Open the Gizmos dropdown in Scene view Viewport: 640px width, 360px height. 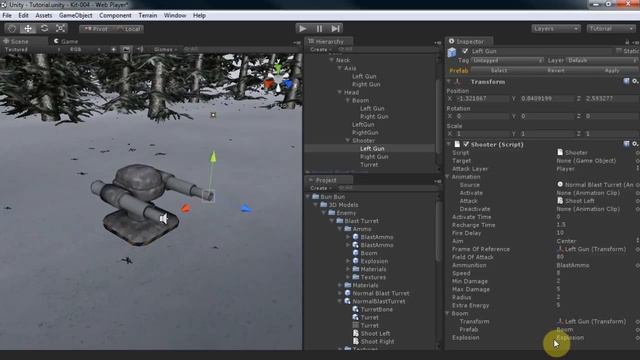(x=165, y=49)
